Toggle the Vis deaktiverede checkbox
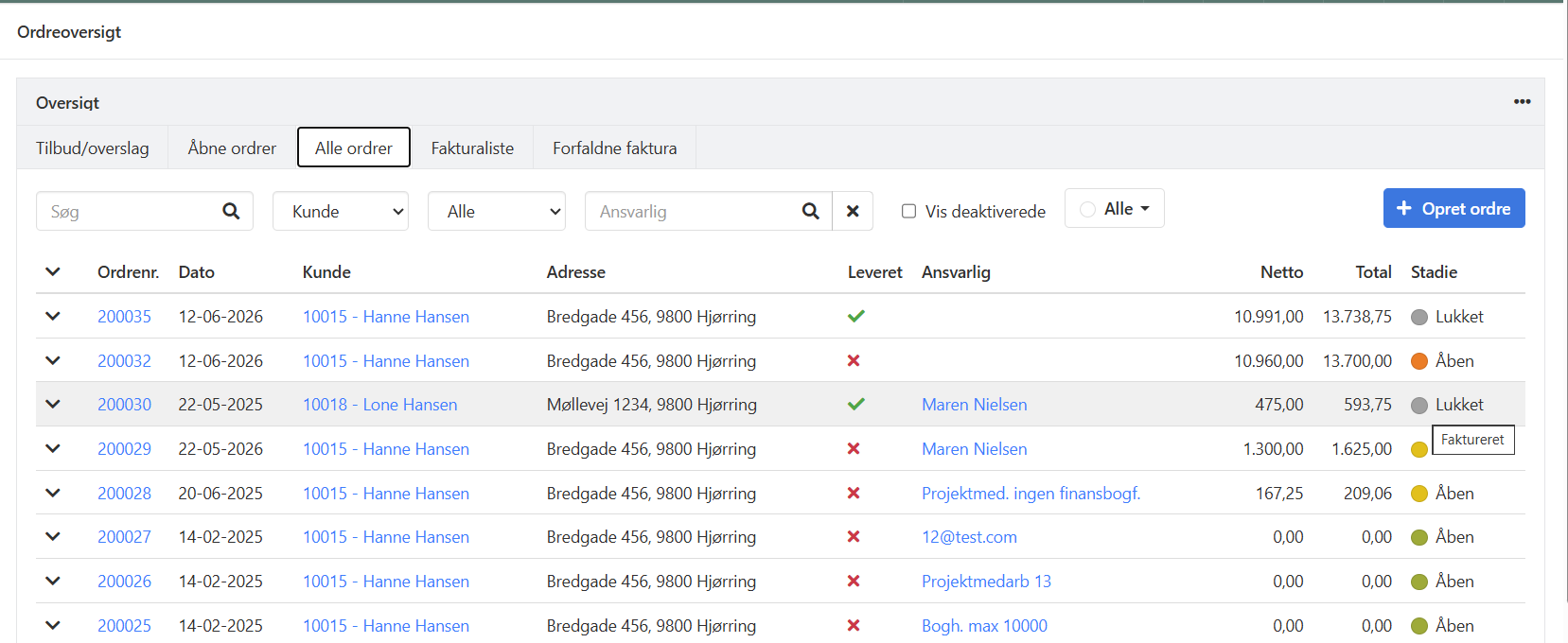 pos(908,211)
